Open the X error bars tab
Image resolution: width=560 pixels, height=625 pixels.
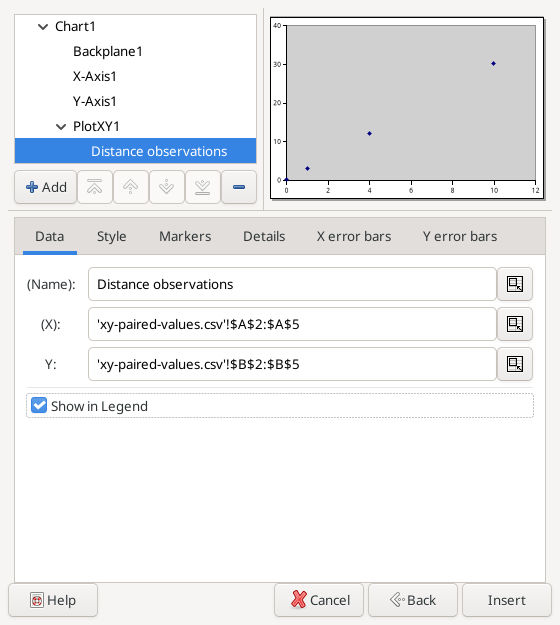tap(354, 236)
